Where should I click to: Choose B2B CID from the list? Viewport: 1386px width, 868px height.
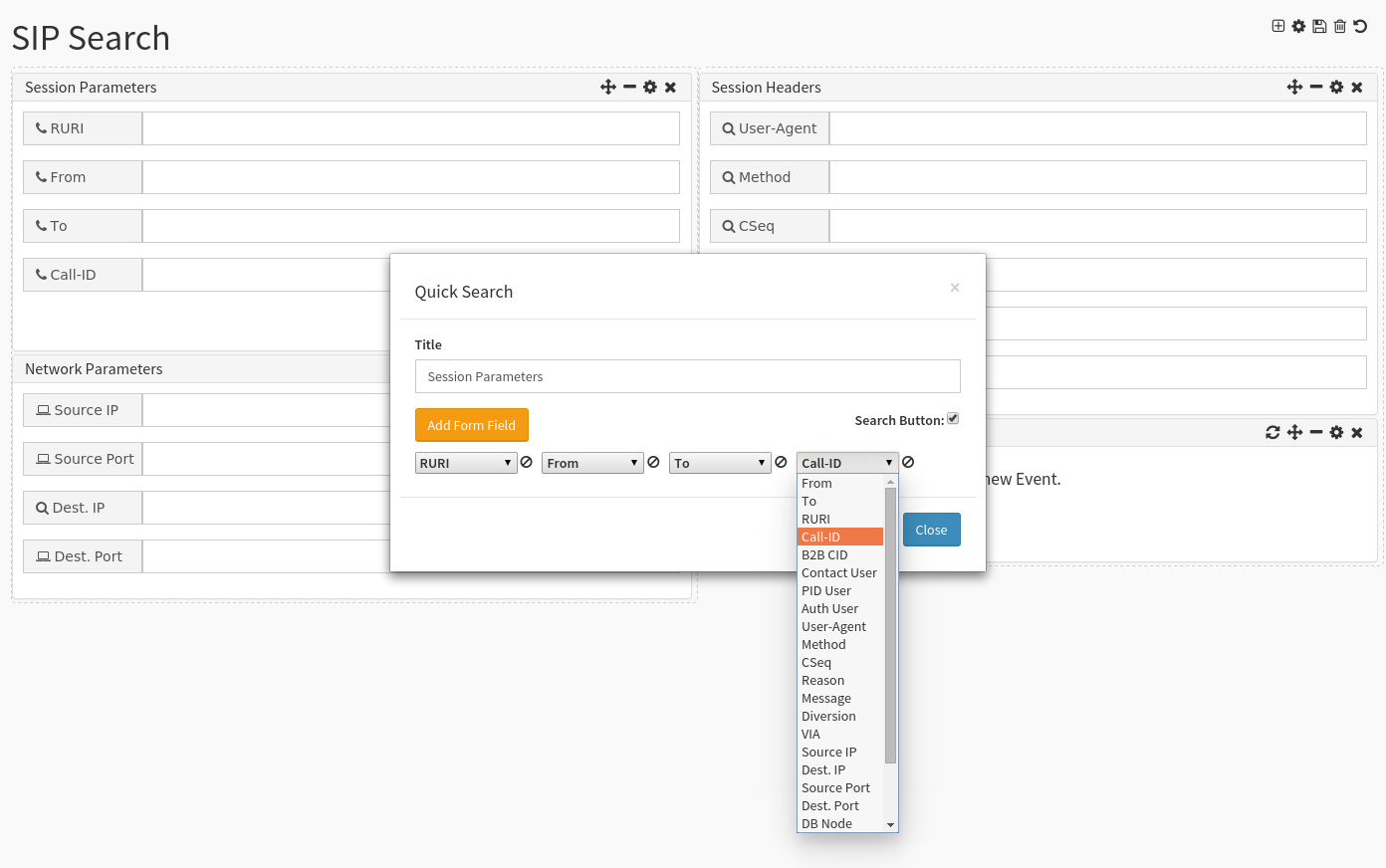point(840,554)
